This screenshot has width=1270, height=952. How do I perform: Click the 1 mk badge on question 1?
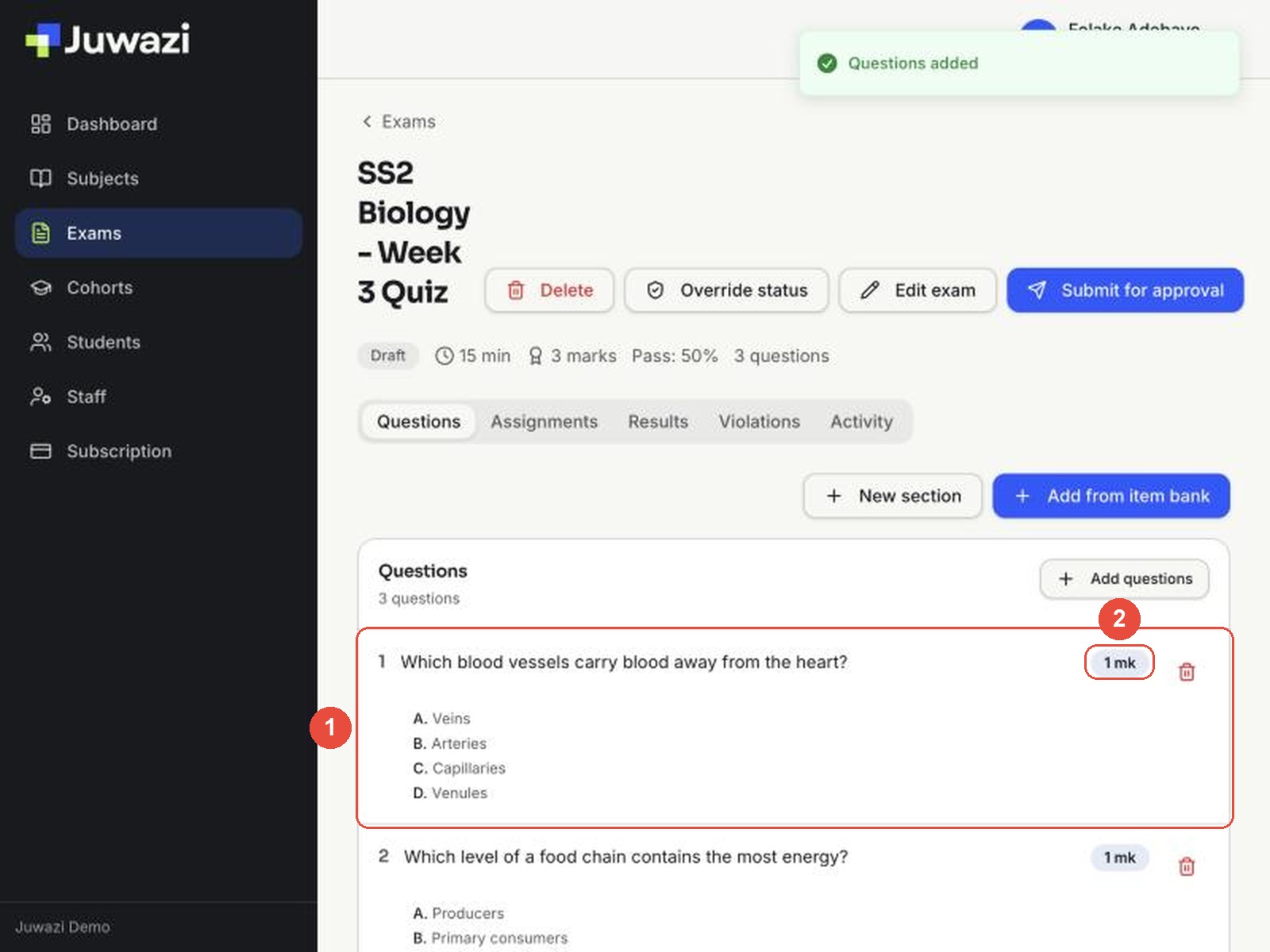(x=1119, y=663)
